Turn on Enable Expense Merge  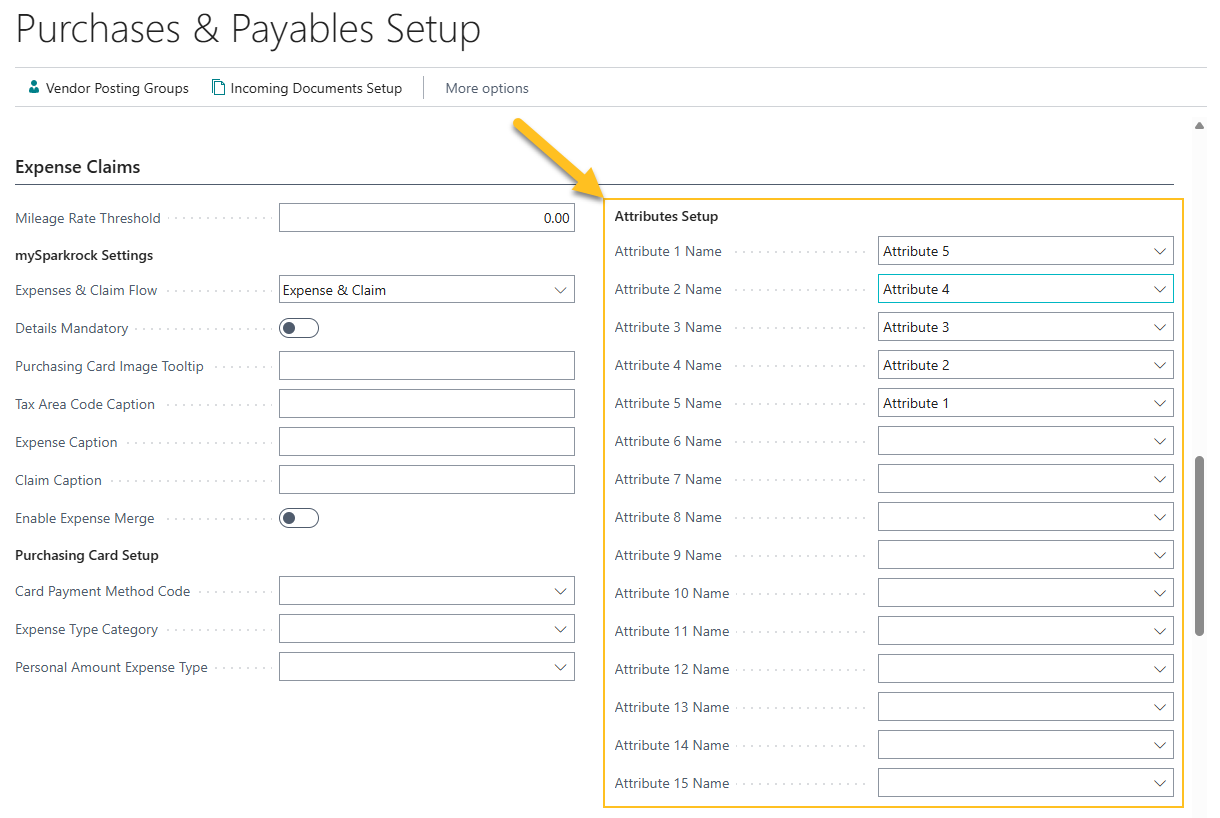pyautogui.click(x=298, y=517)
